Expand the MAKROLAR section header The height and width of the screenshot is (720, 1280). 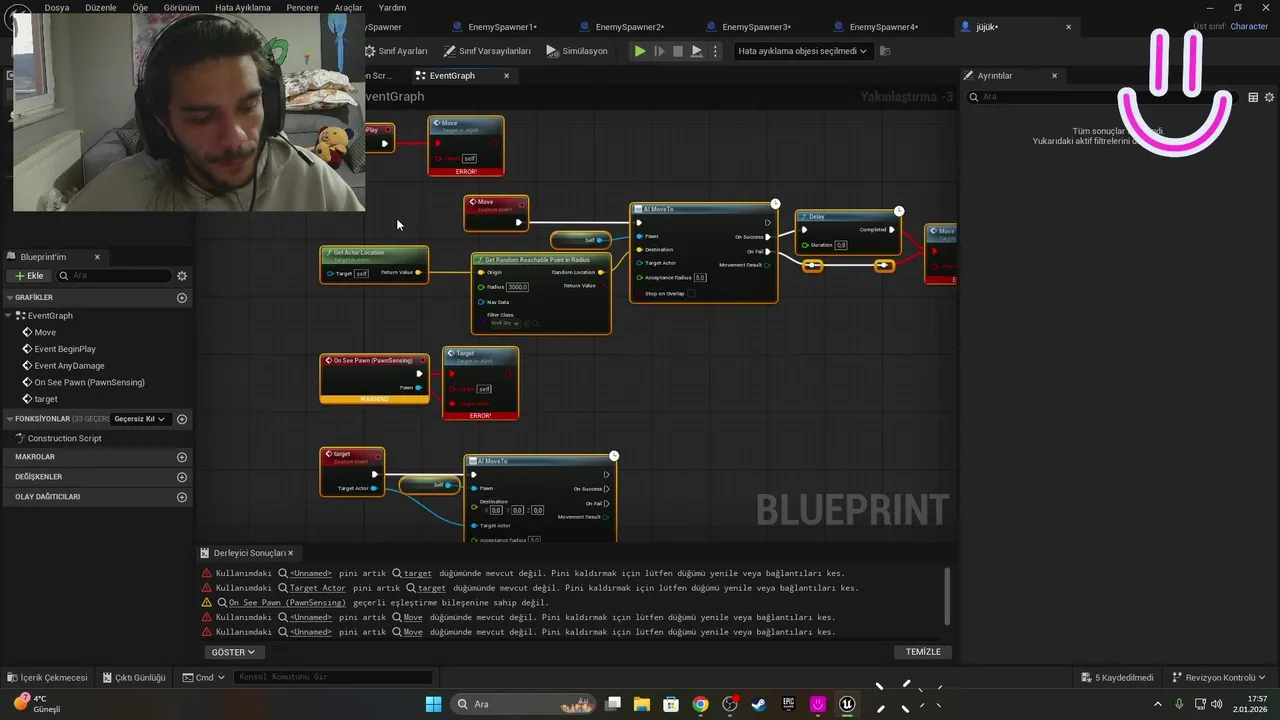click(x=34, y=457)
